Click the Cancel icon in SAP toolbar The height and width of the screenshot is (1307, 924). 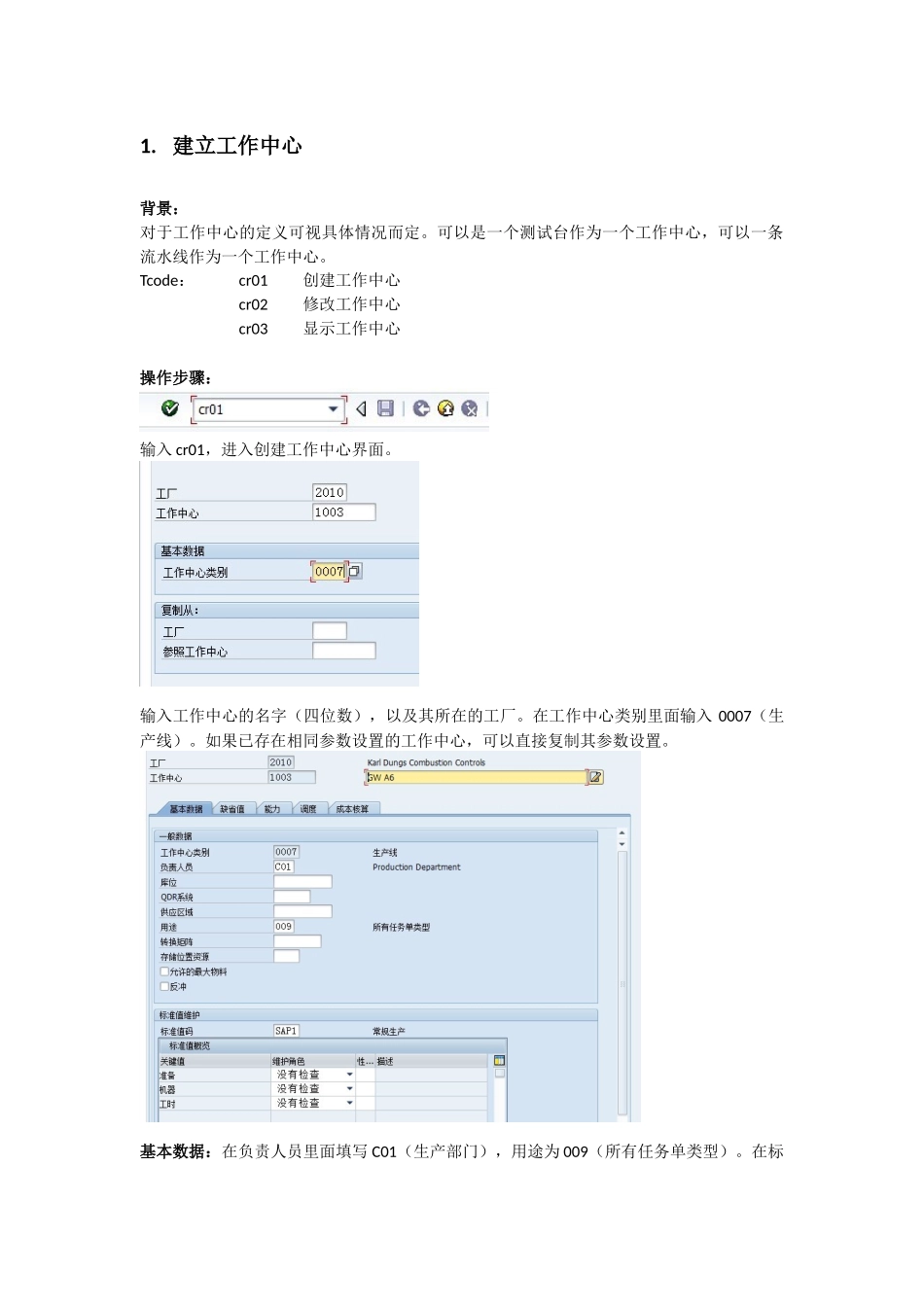(470, 408)
